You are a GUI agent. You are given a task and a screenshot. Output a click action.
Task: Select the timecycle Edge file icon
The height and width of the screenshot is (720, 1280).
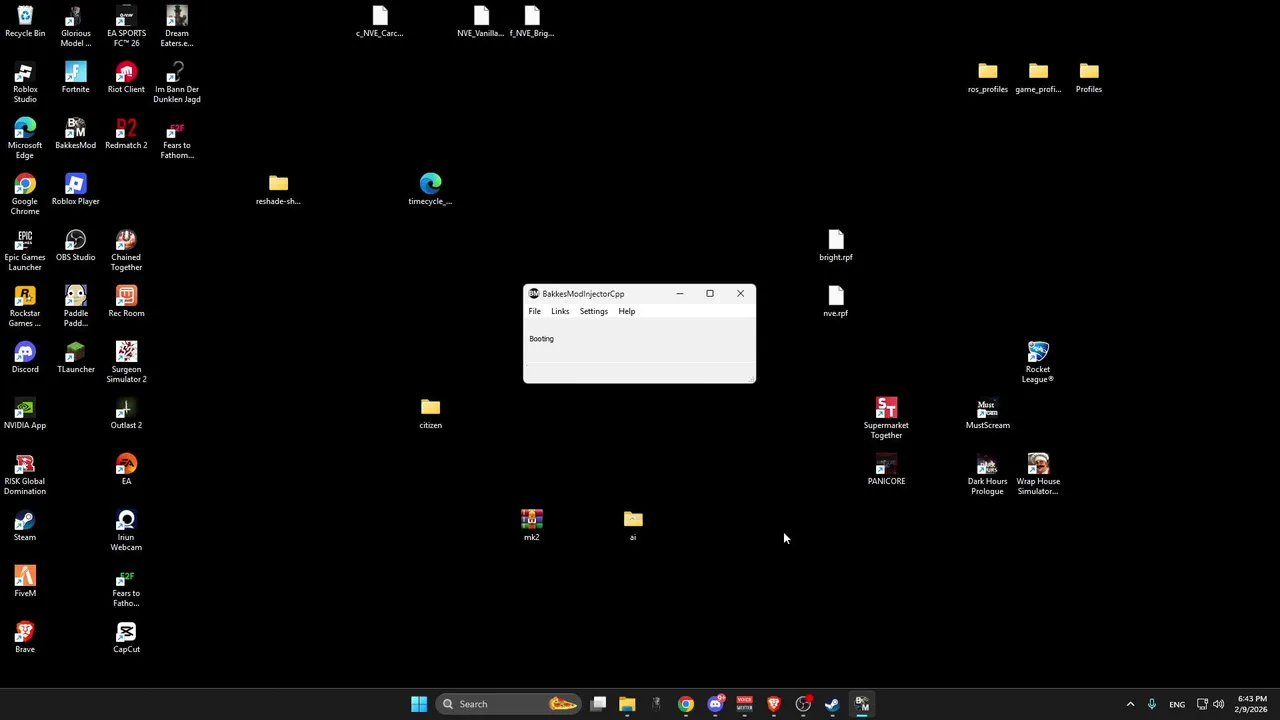(x=430, y=190)
